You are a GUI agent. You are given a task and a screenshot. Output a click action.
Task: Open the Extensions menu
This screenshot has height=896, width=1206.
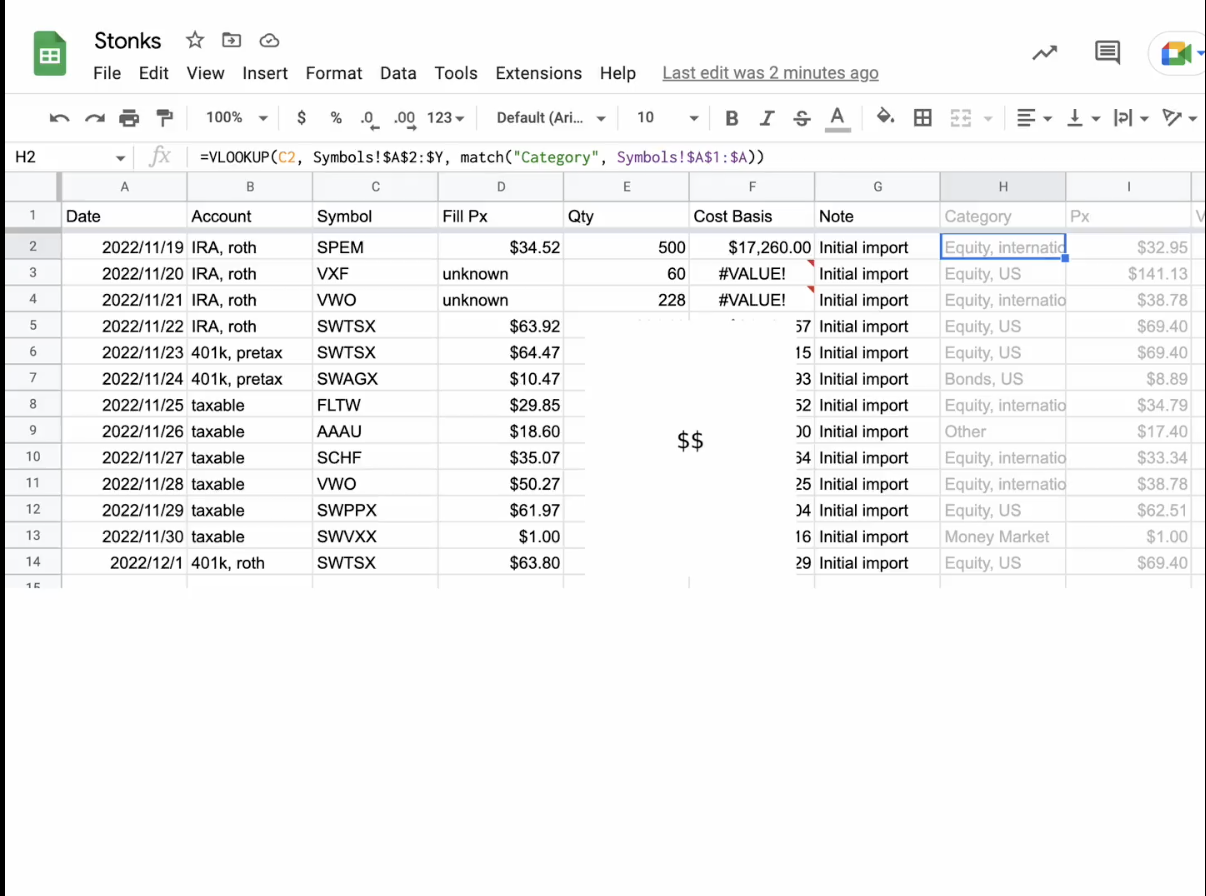click(x=538, y=73)
